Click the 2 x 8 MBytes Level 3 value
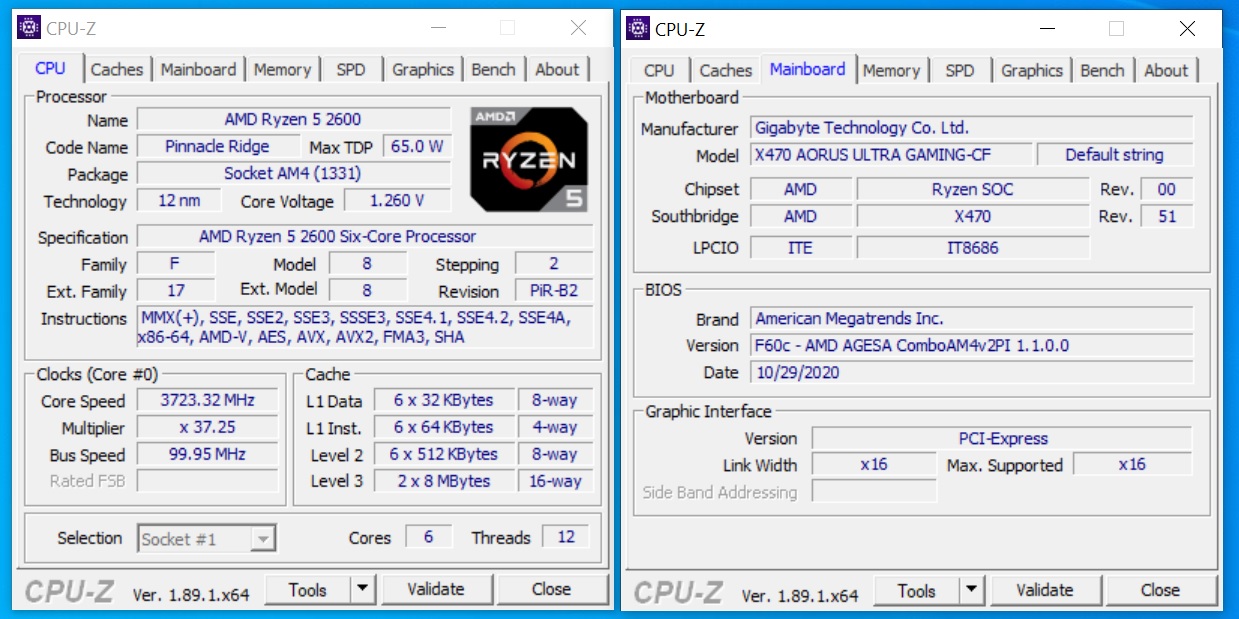Screen dimensions: 1239x619 [444, 481]
